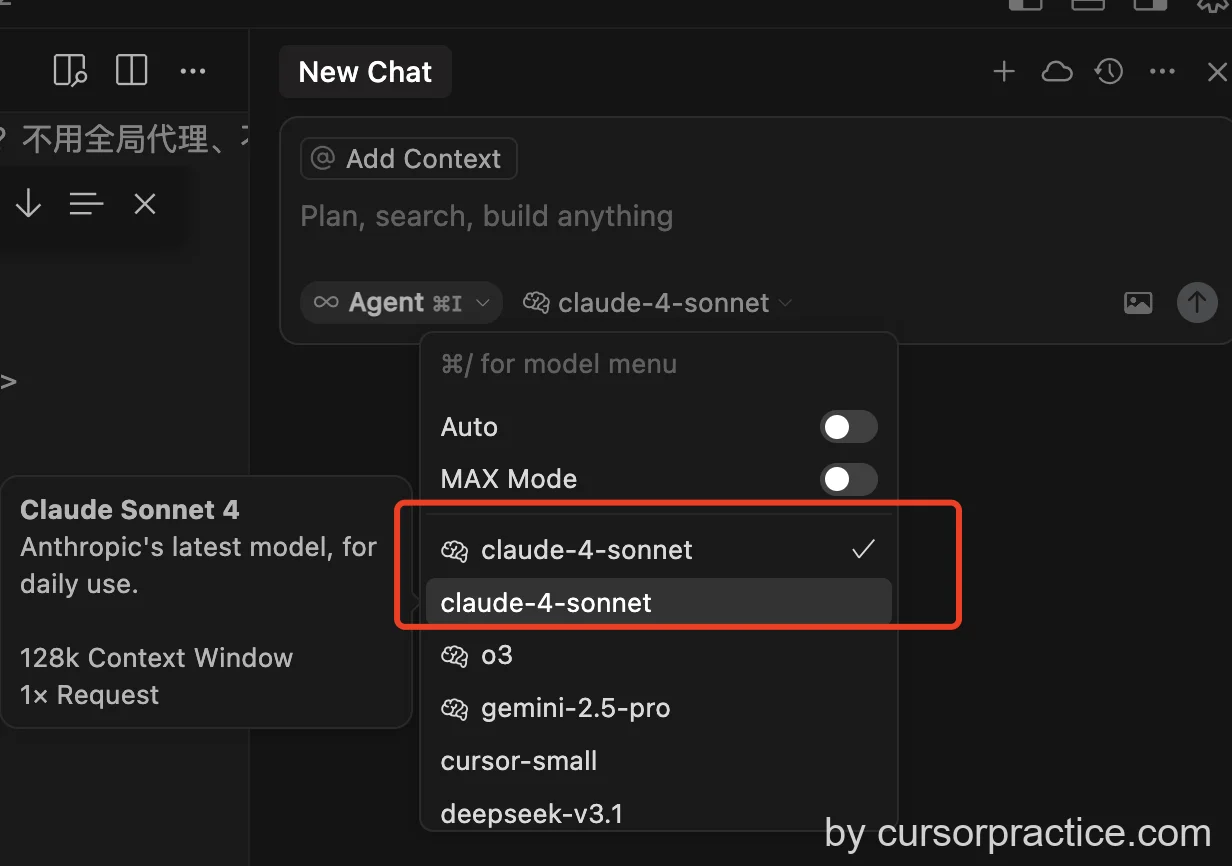
Task: Show chat history clock icon
Action: (x=1109, y=72)
